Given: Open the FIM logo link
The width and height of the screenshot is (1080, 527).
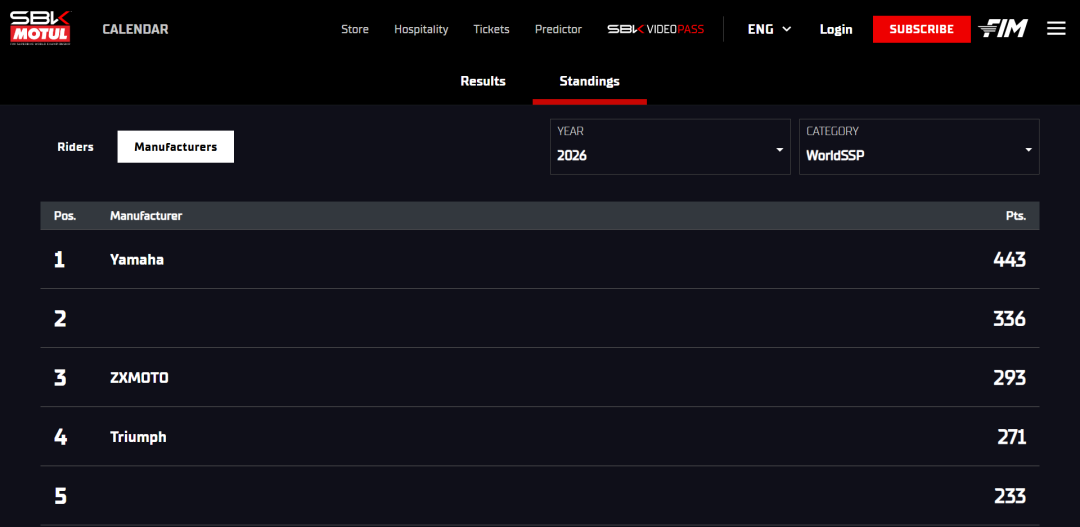Looking at the screenshot, I should [x=1003, y=29].
